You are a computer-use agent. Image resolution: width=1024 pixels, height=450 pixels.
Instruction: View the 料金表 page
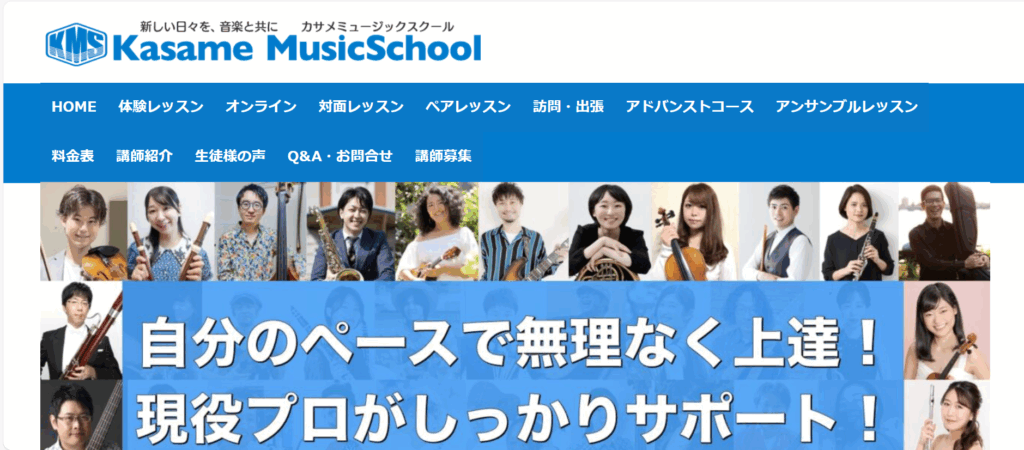[73, 157]
